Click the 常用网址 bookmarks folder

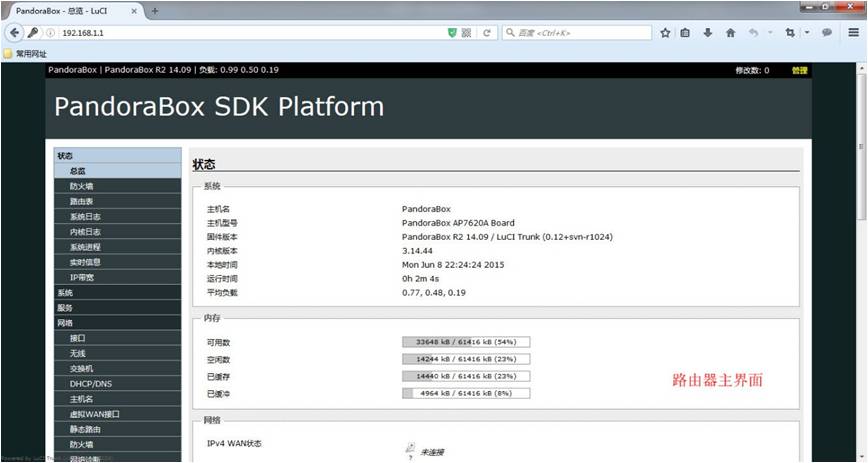coord(25,54)
